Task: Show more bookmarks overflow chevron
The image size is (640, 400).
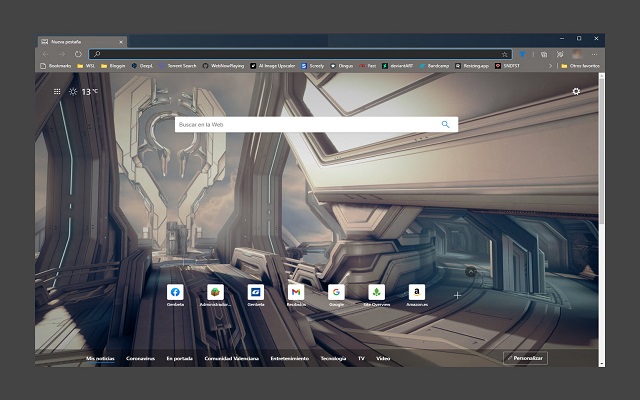Action: pyautogui.click(x=550, y=66)
